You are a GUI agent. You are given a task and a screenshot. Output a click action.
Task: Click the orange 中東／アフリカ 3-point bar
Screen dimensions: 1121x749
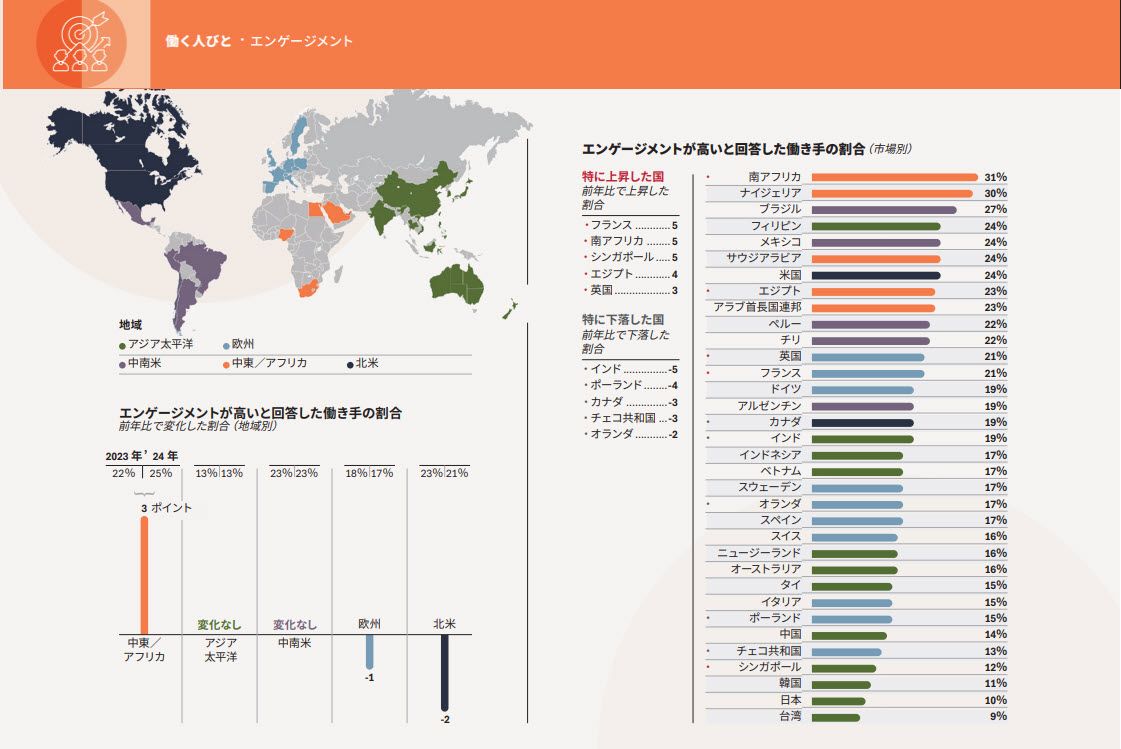pyautogui.click(x=144, y=575)
